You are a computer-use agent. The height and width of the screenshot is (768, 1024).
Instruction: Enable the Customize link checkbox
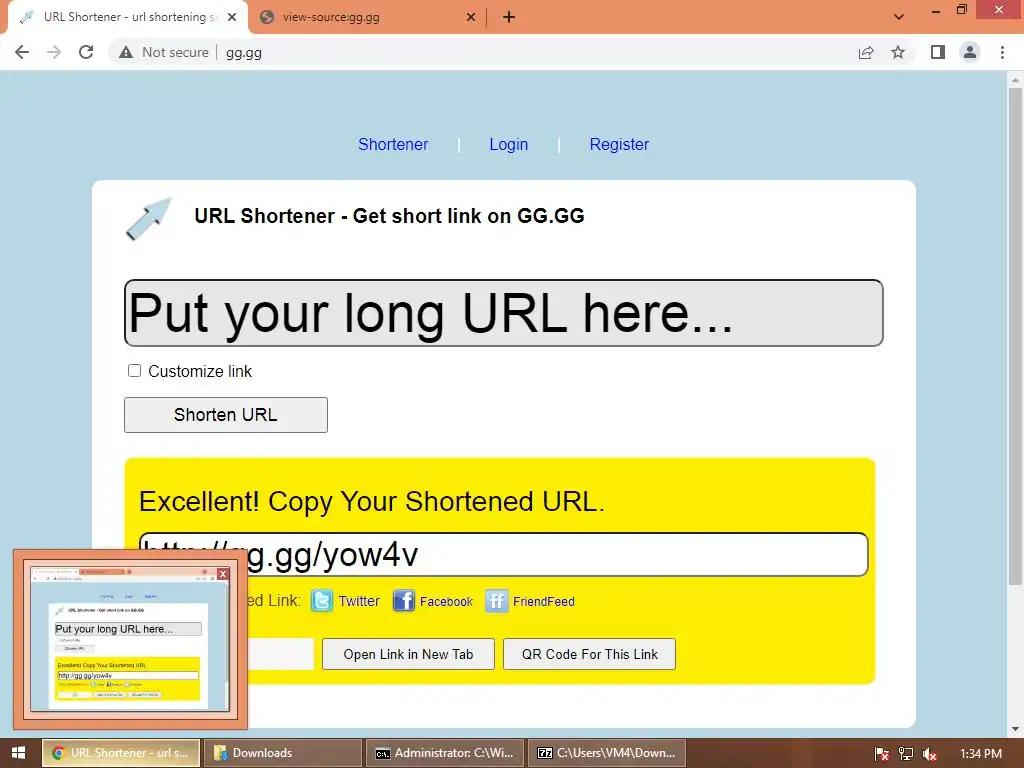135,371
